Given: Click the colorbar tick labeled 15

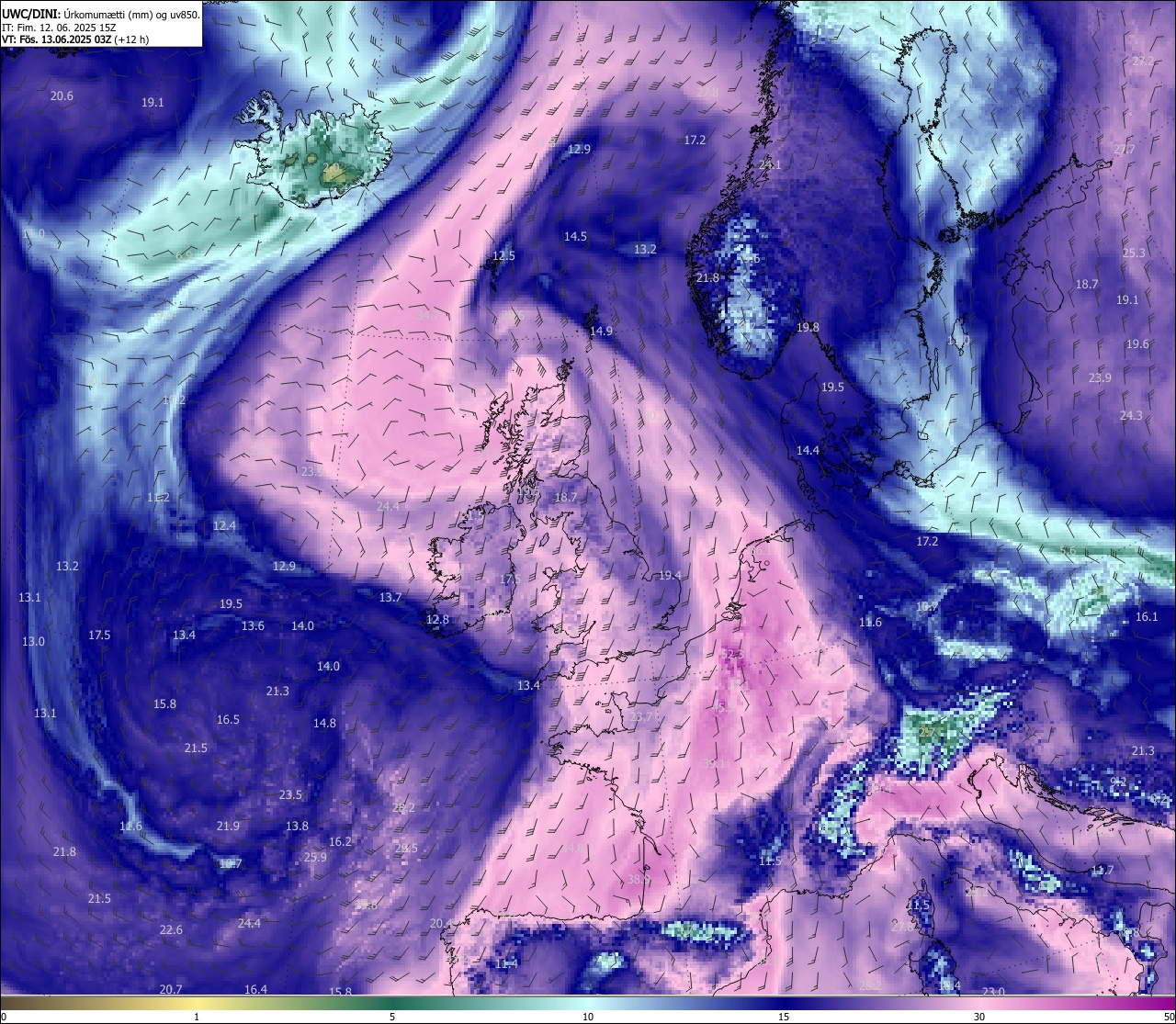Looking at the screenshot, I should (784, 1017).
